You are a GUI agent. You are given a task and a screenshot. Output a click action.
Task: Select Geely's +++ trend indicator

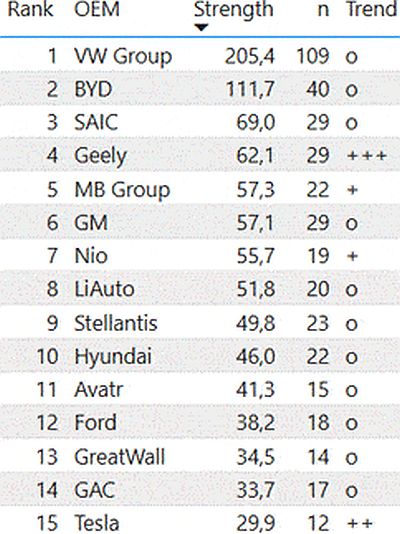(367, 156)
